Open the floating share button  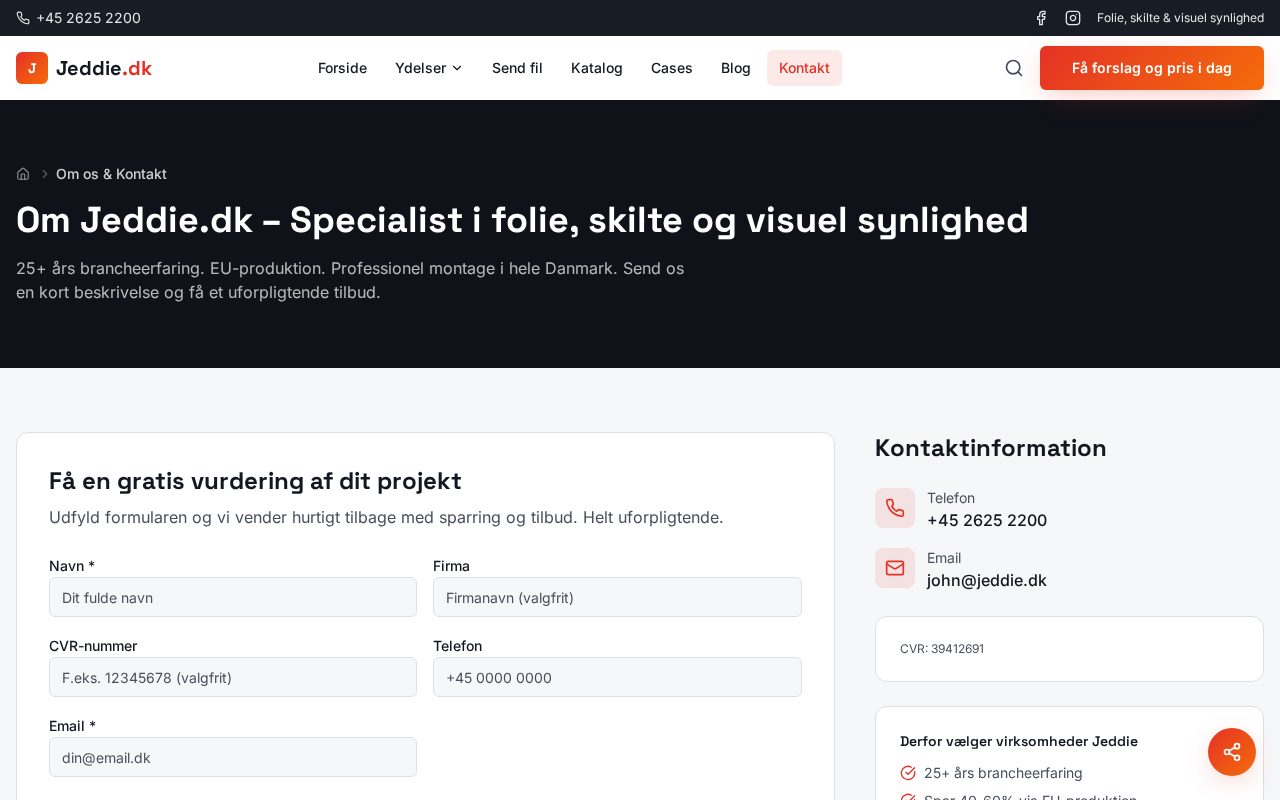[1232, 752]
